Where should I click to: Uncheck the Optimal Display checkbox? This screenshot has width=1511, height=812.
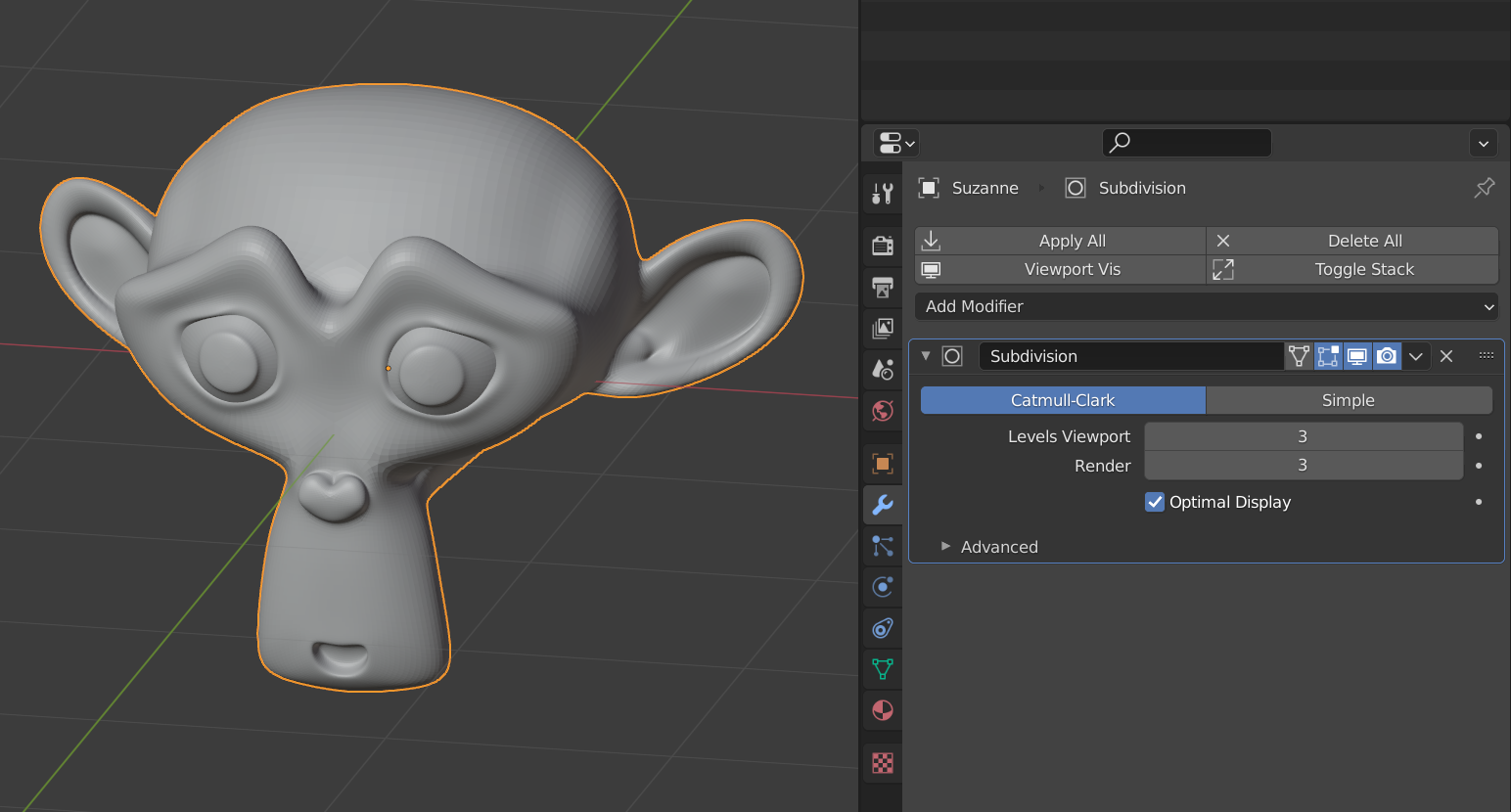1155,502
